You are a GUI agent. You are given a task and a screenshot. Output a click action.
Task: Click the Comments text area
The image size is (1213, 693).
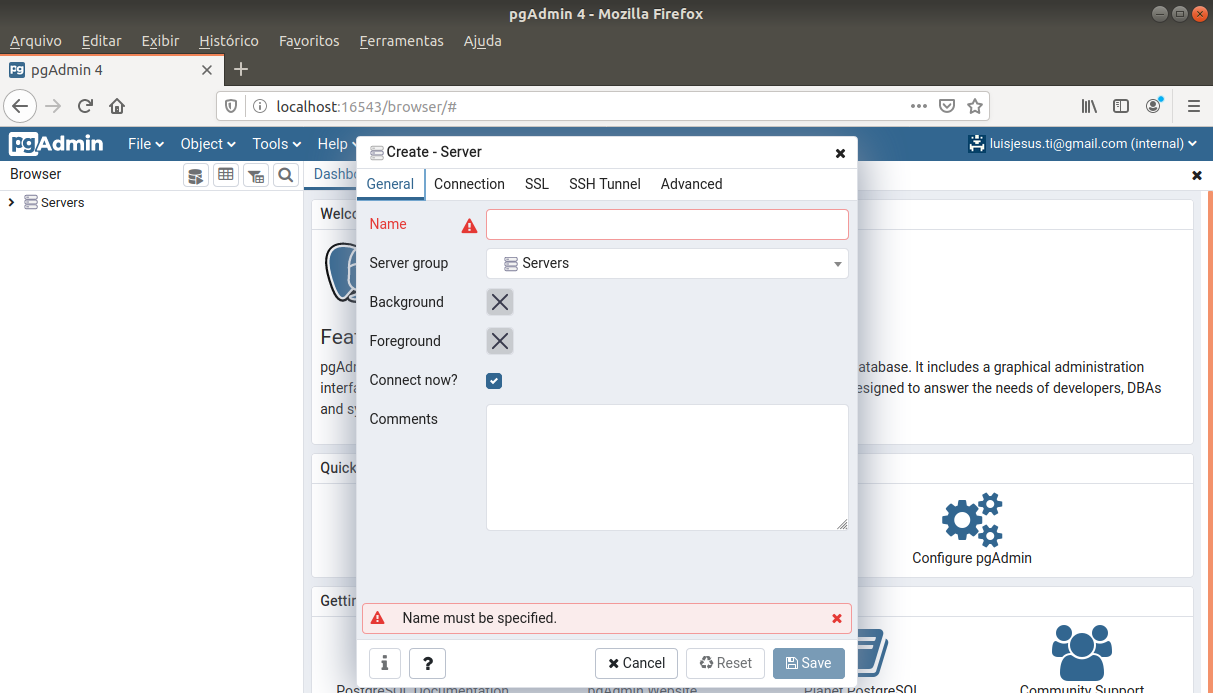(x=667, y=467)
